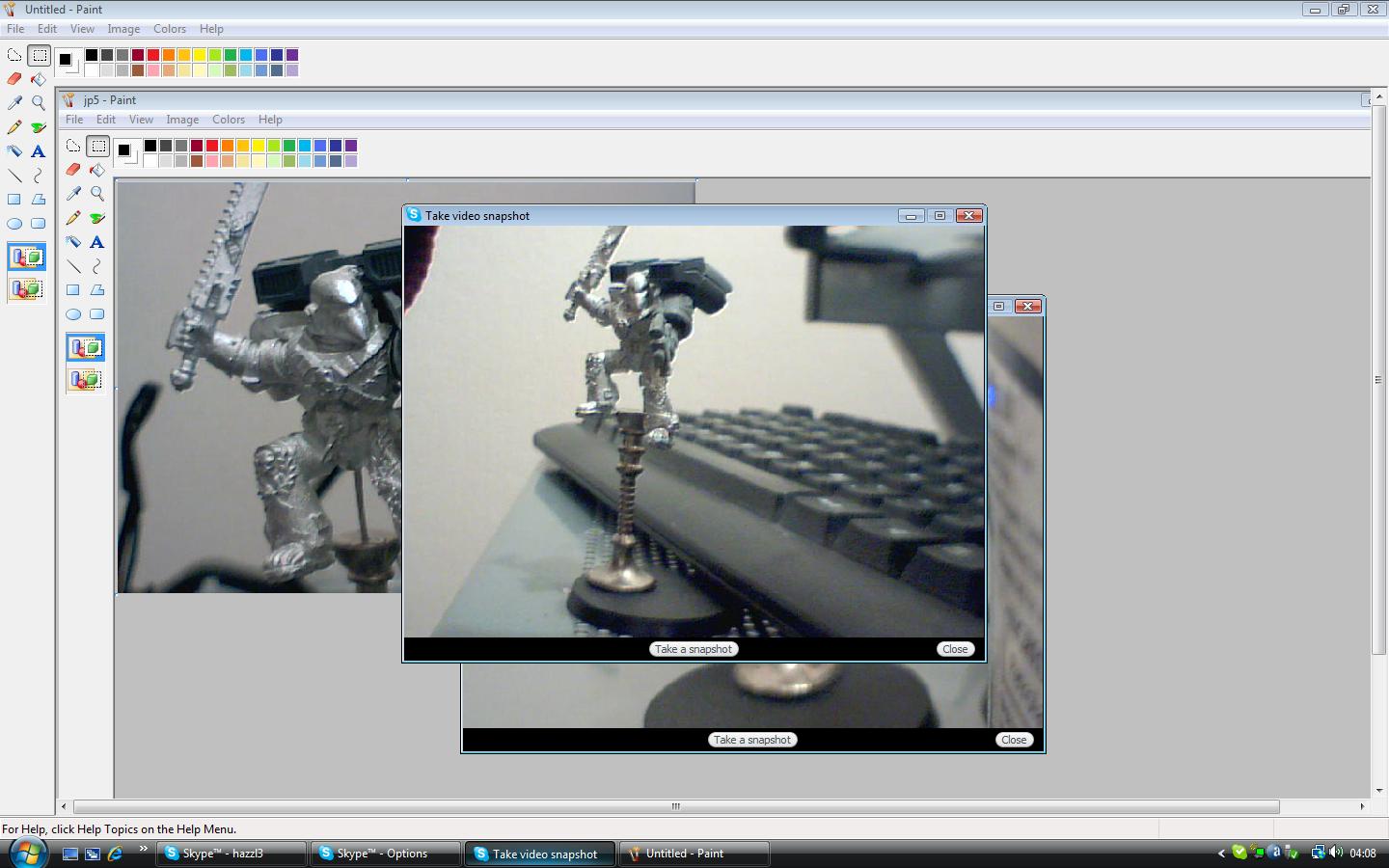This screenshot has width=1389, height=868.
Task: Open the Image menu of Untitled - Paint
Action: click(x=123, y=29)
